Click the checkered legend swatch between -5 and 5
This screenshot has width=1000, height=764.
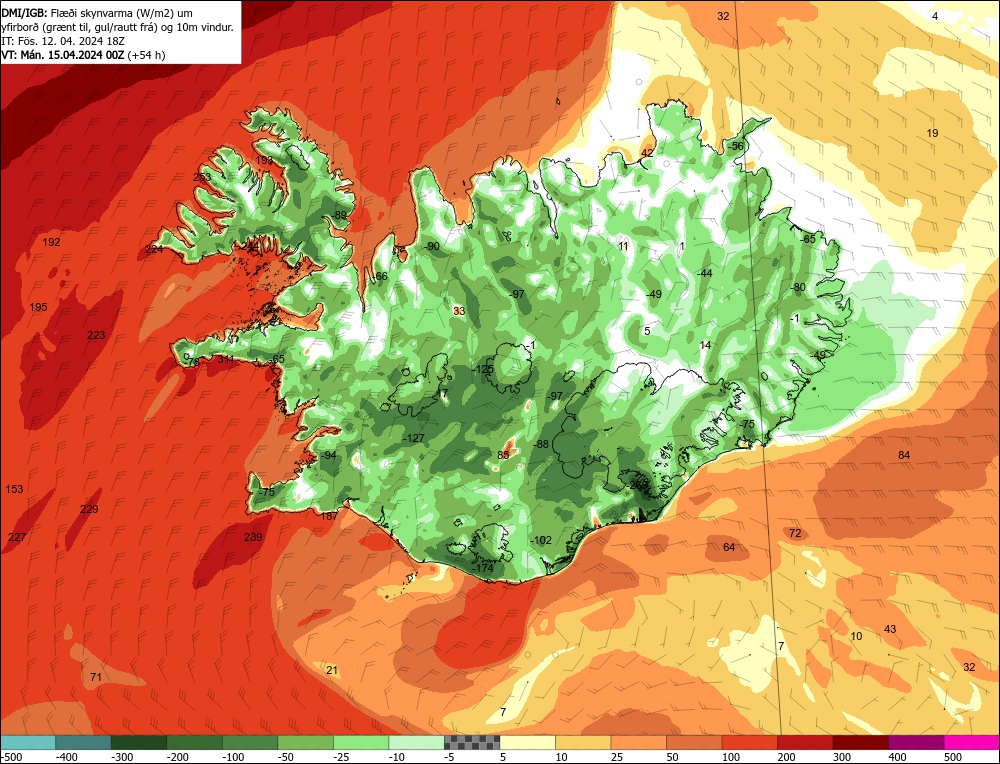click(472, 742)
